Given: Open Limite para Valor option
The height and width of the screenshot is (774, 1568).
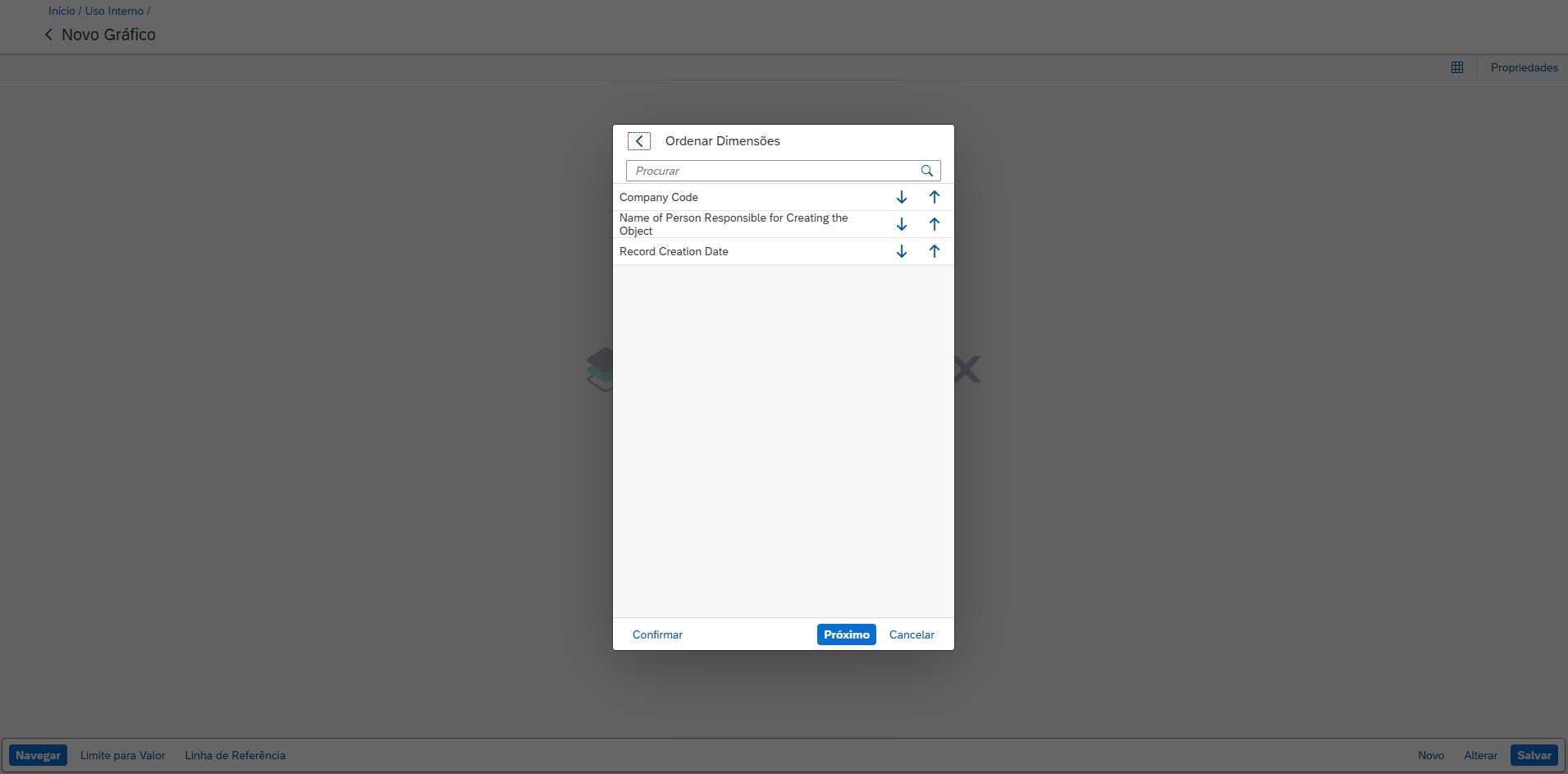Looking at the screenshot, I should (x=122, y=755).
